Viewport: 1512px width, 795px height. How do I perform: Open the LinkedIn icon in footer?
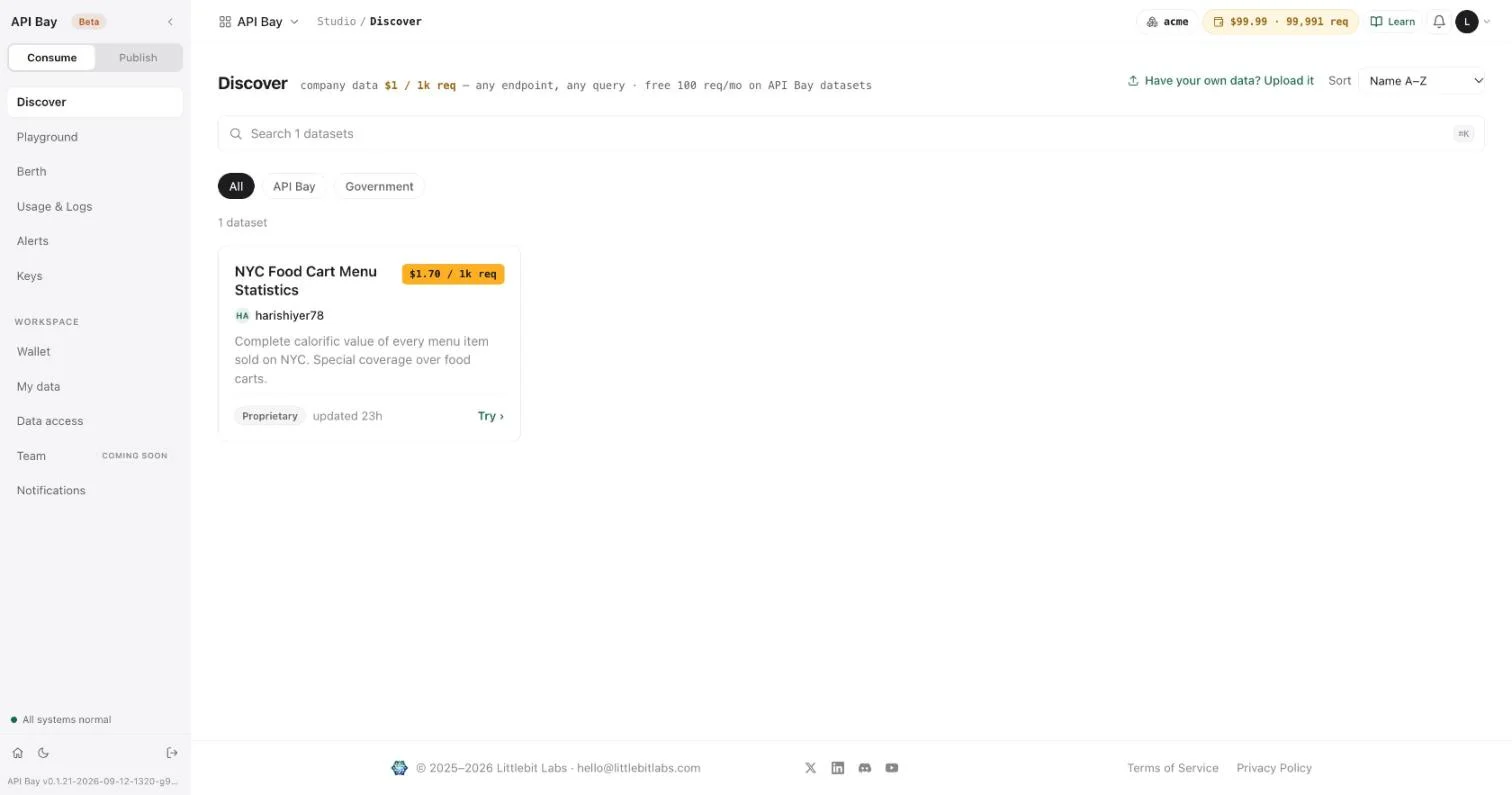click(x=838, y=768)
